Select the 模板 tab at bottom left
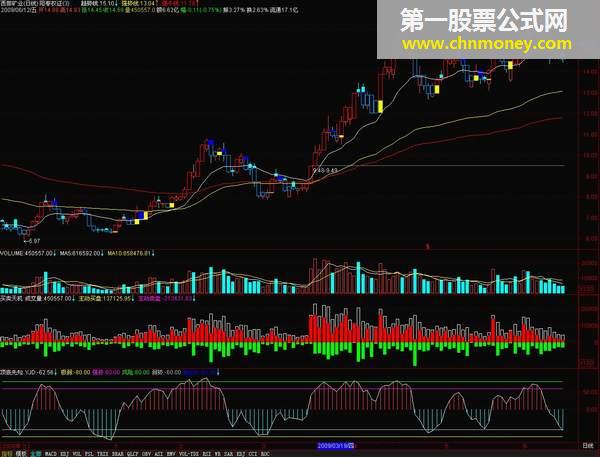This screenshot has width=600, height=457. pyautogui.click(x=21, y=454)
